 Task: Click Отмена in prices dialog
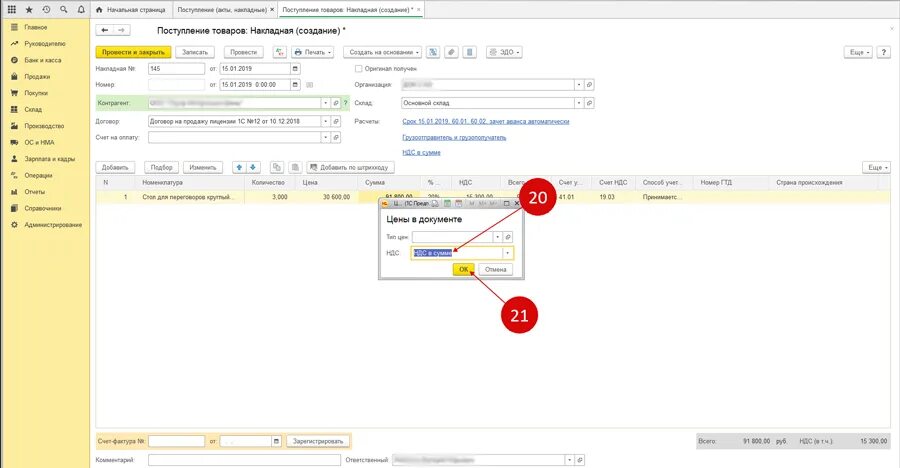coord(495,269)
